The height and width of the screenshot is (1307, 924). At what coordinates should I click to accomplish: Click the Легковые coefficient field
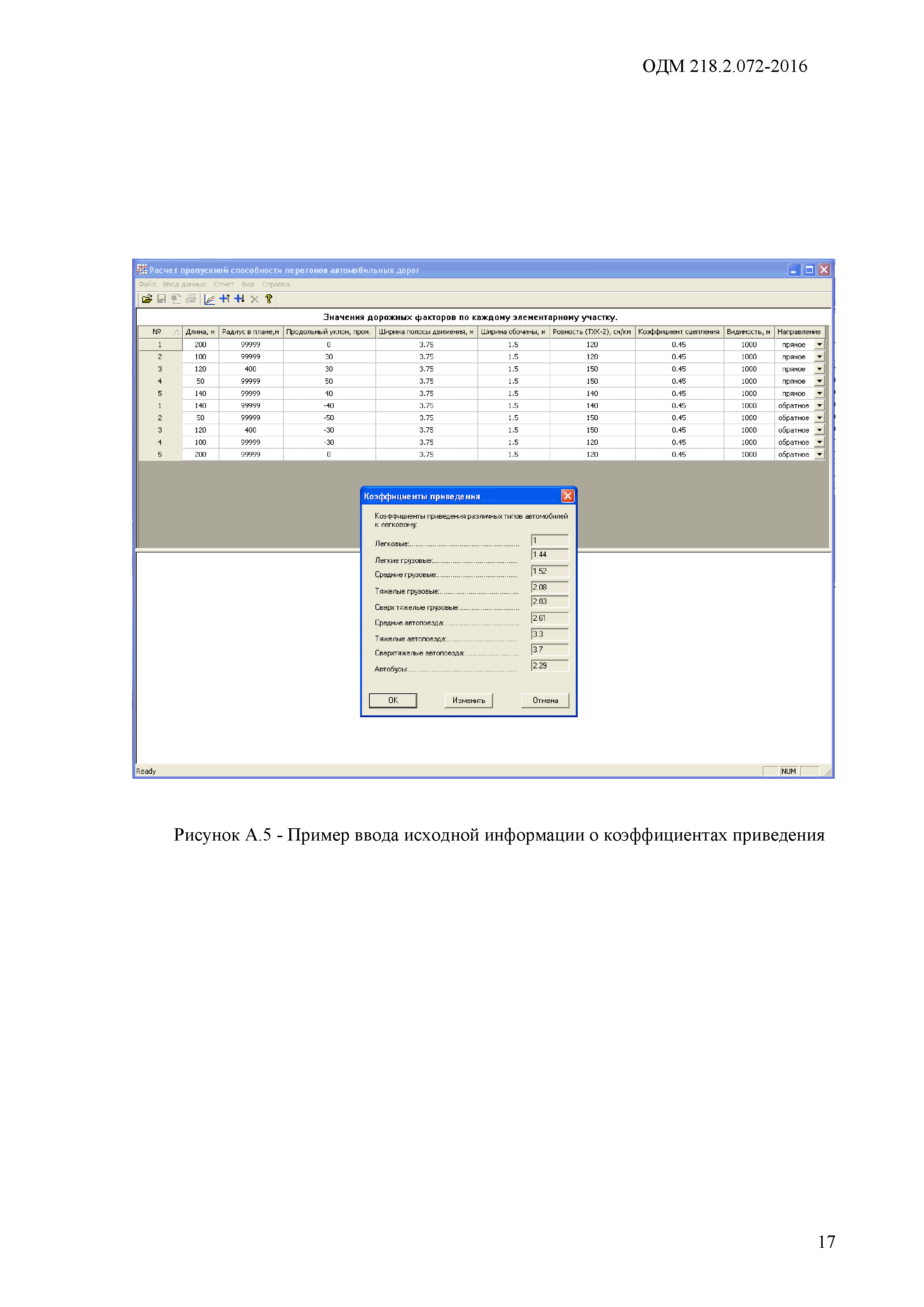click(x=550, y=540)
